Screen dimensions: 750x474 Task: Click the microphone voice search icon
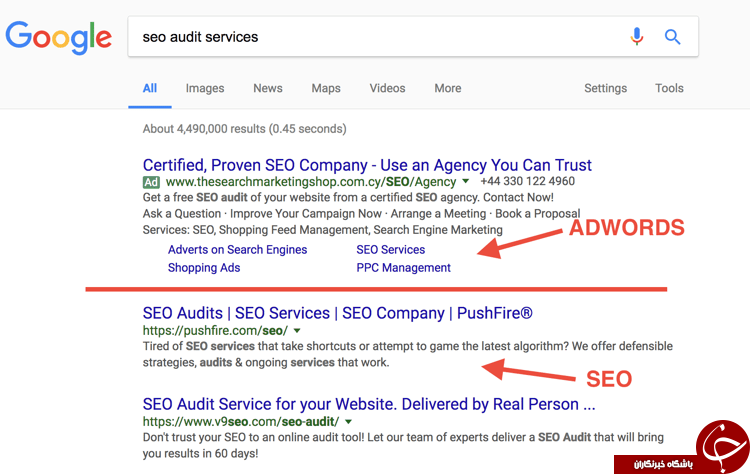tap(637, 36)
